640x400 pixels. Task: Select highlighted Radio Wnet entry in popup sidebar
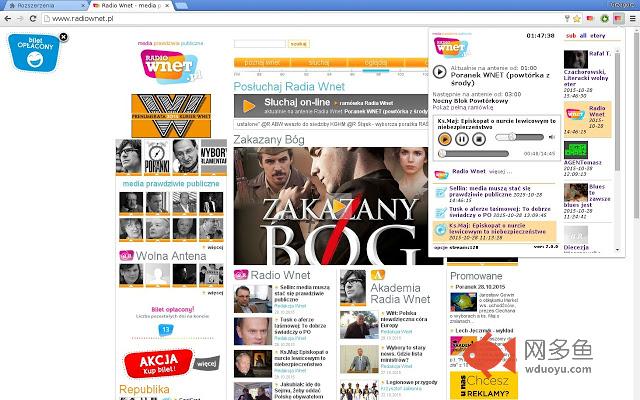[x=587, y=119]
